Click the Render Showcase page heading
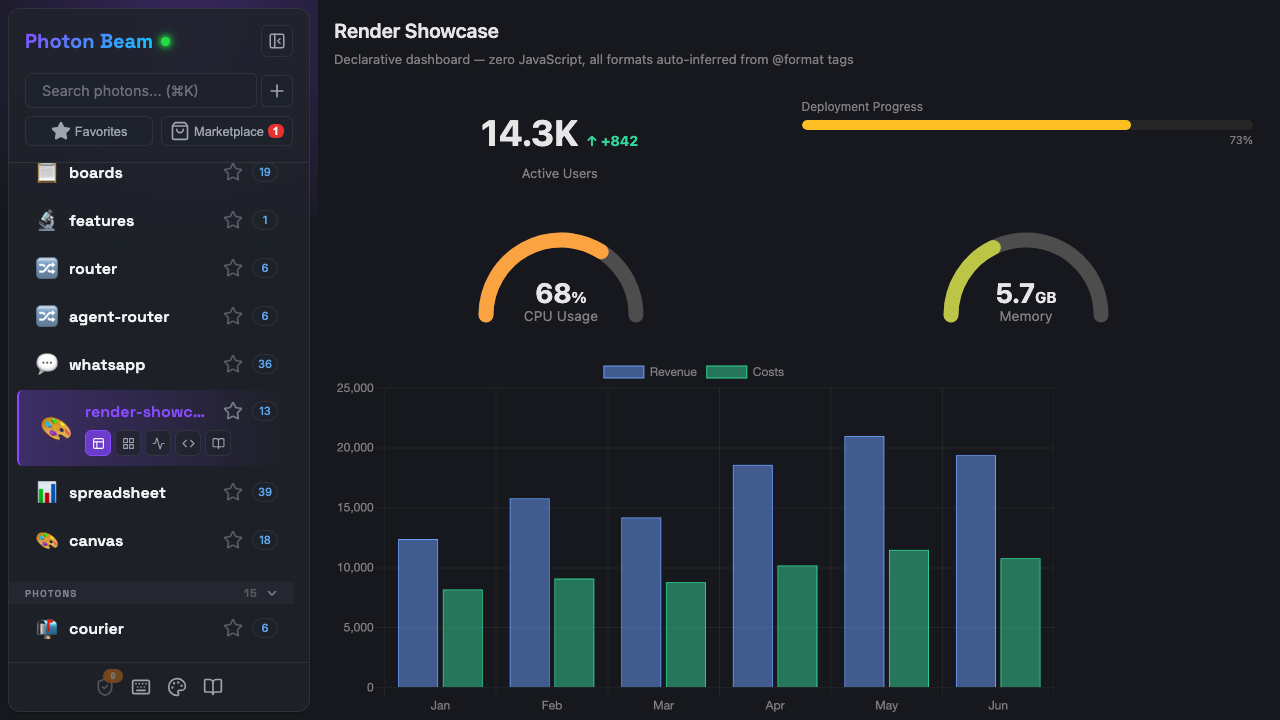 [416, 32]
